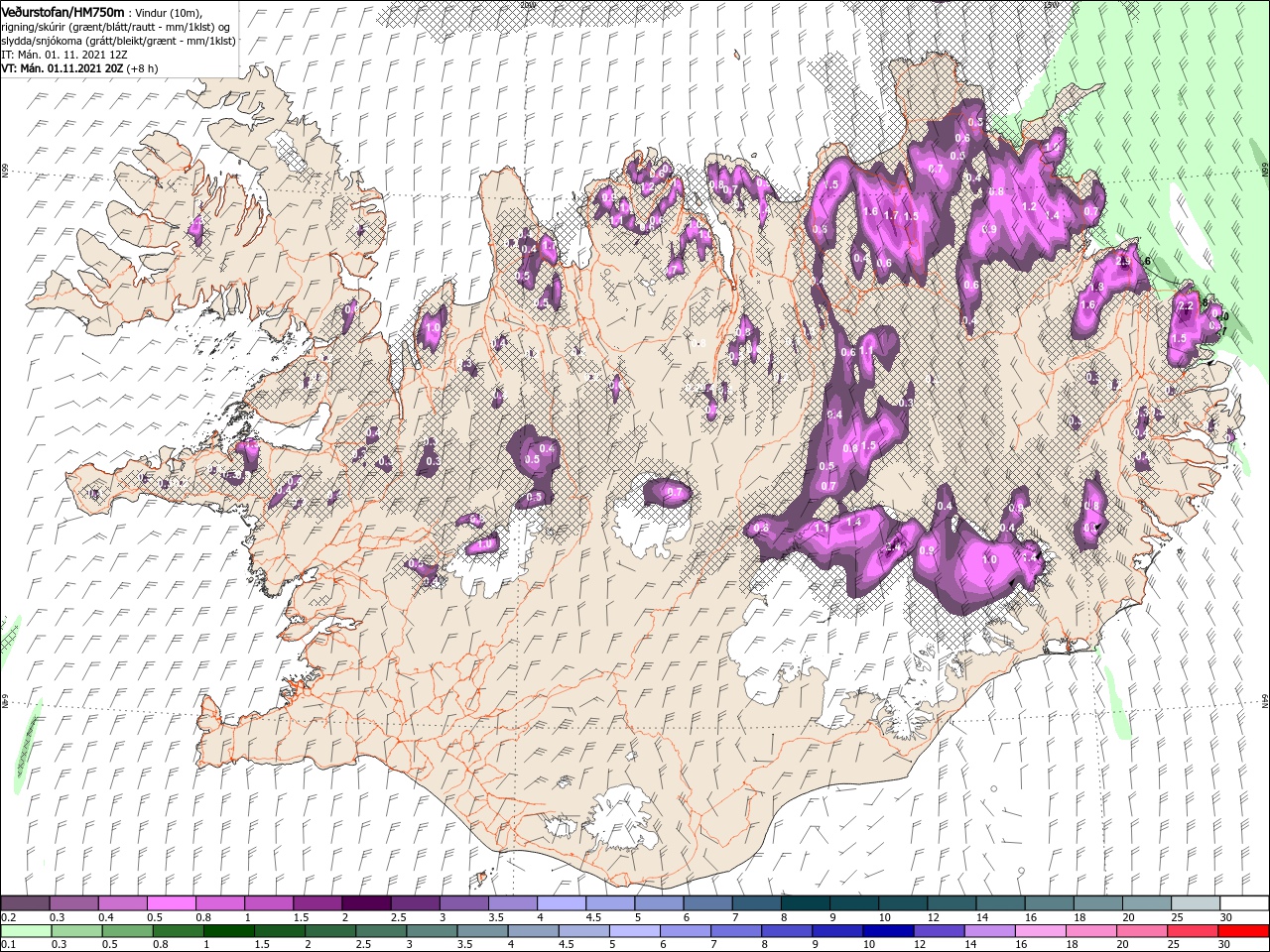Pick upper legend swatch between 3.5 and 4
The height and width of the screenshot is (952, 1270).
(513, 903)
